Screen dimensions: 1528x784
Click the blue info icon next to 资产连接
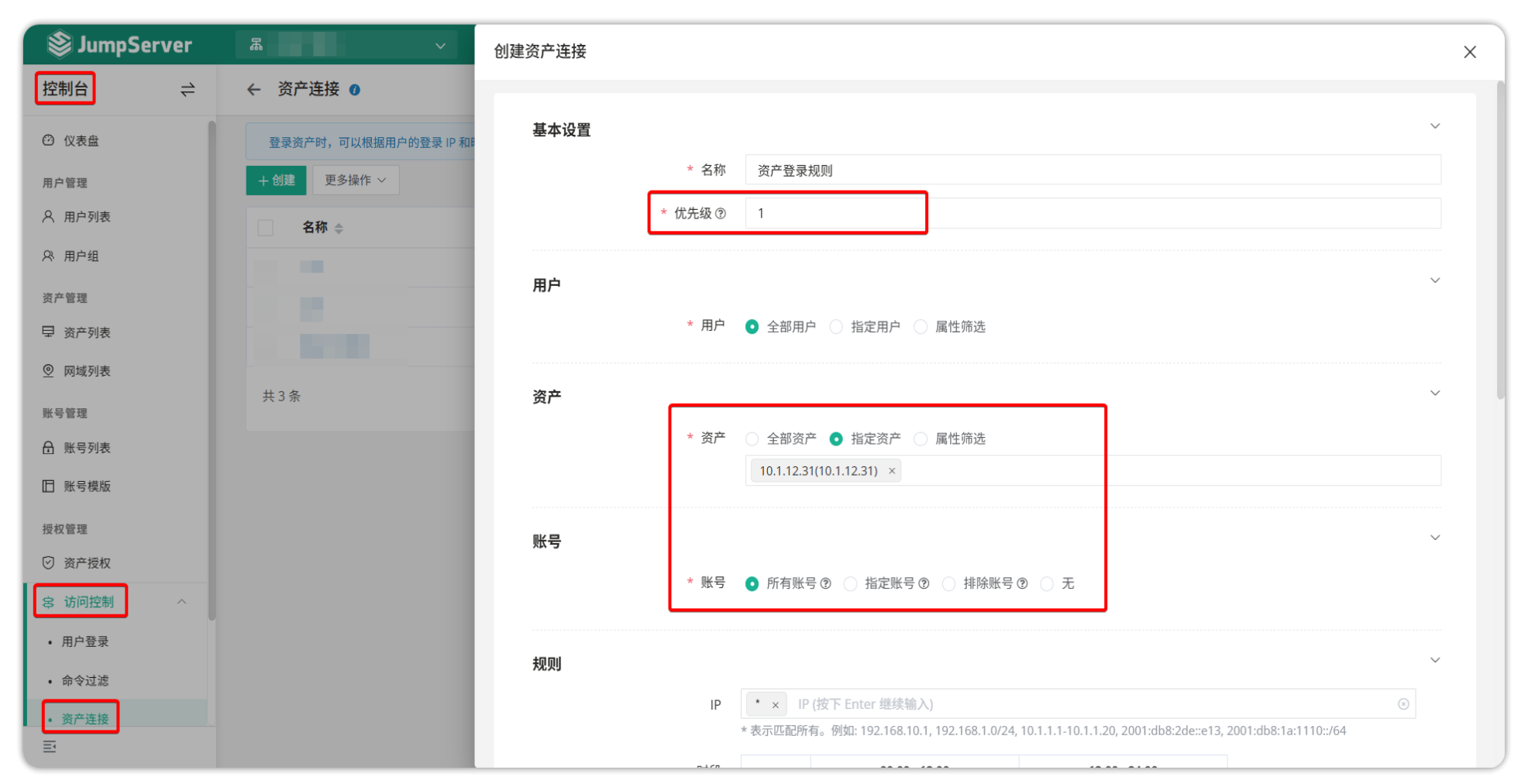(355, 90)
